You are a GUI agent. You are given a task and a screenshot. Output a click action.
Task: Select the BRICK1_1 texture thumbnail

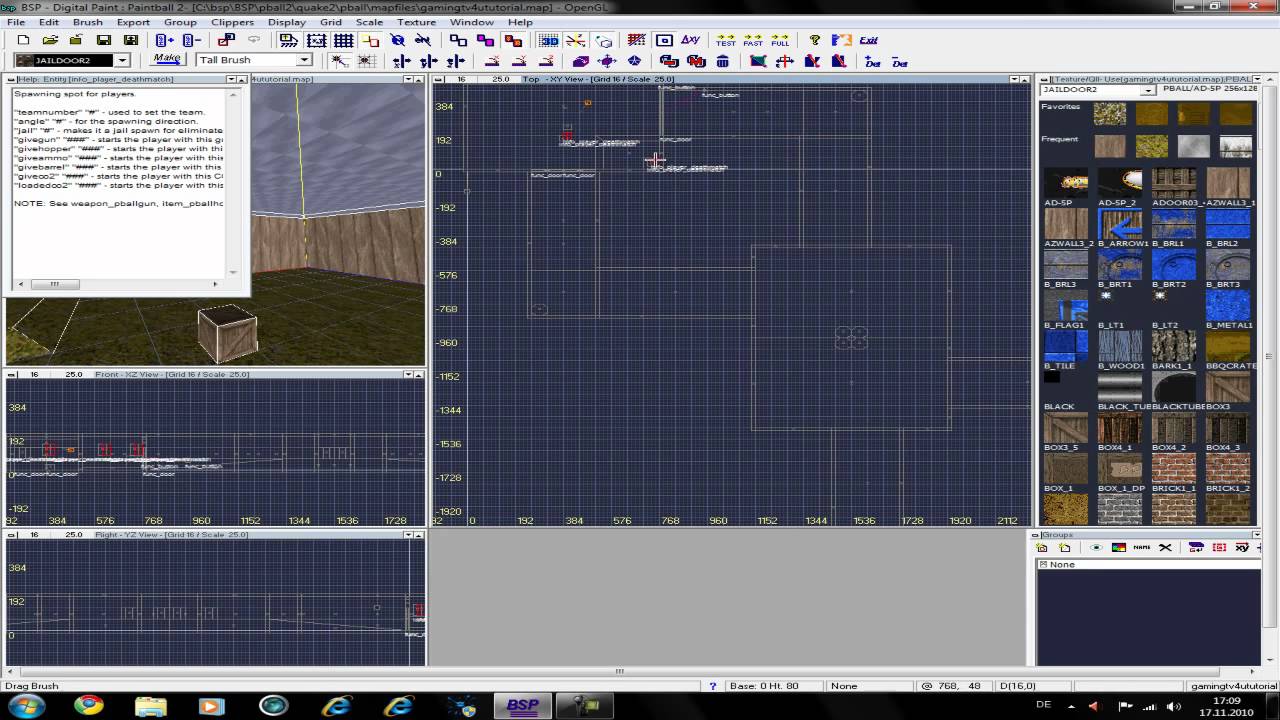pyautogui.click(x=1174, y=469)
